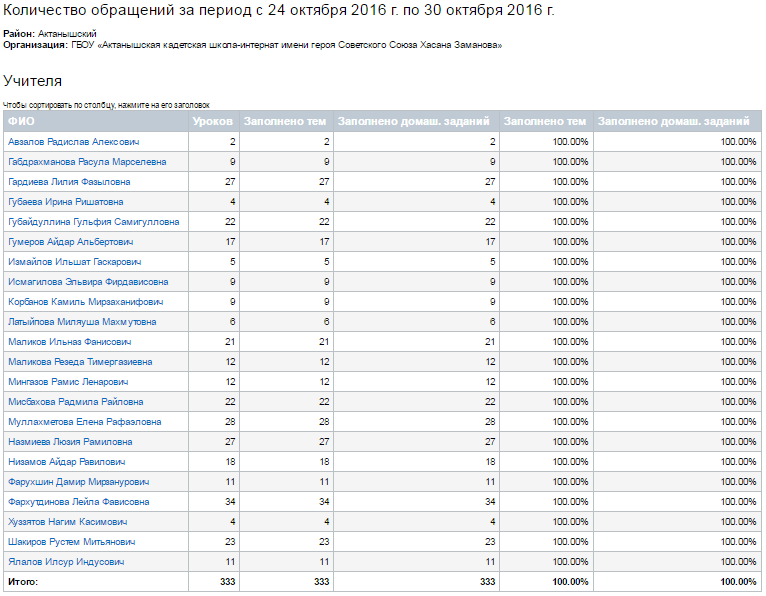Sort by the Уроков column header
766x596 pixels.
[x=212, y=121]
